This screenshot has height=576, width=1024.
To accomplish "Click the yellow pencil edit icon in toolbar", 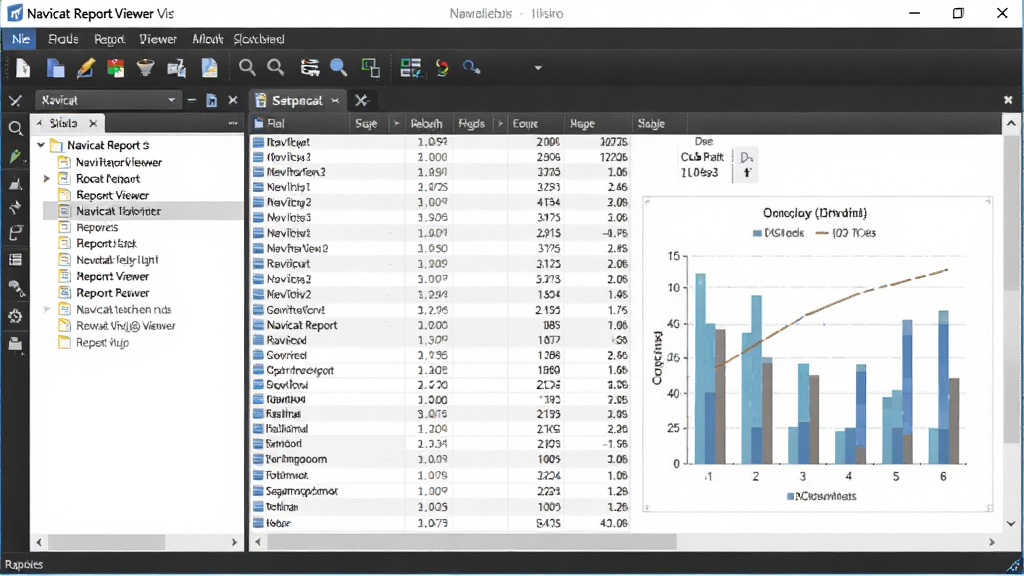I will (x=86, y=67).
